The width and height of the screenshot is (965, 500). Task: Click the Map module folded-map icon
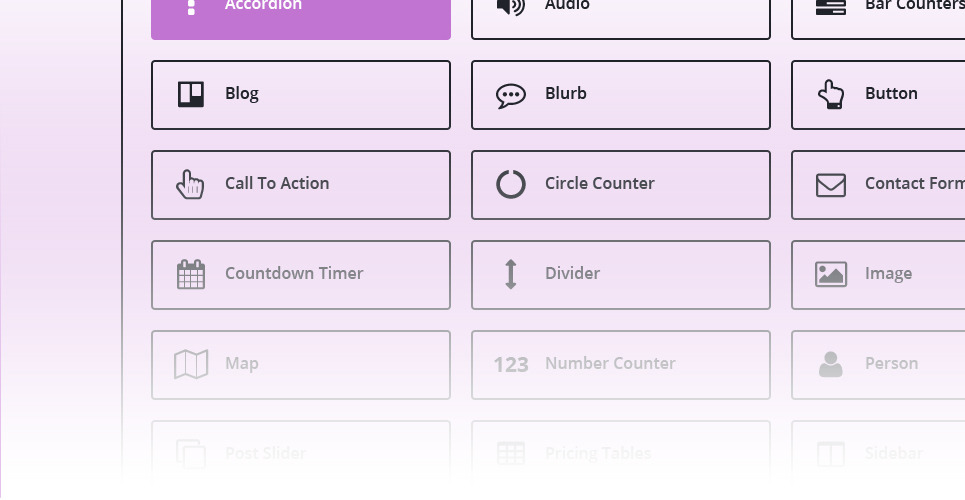pyautogui.click(x=191, y=364)
